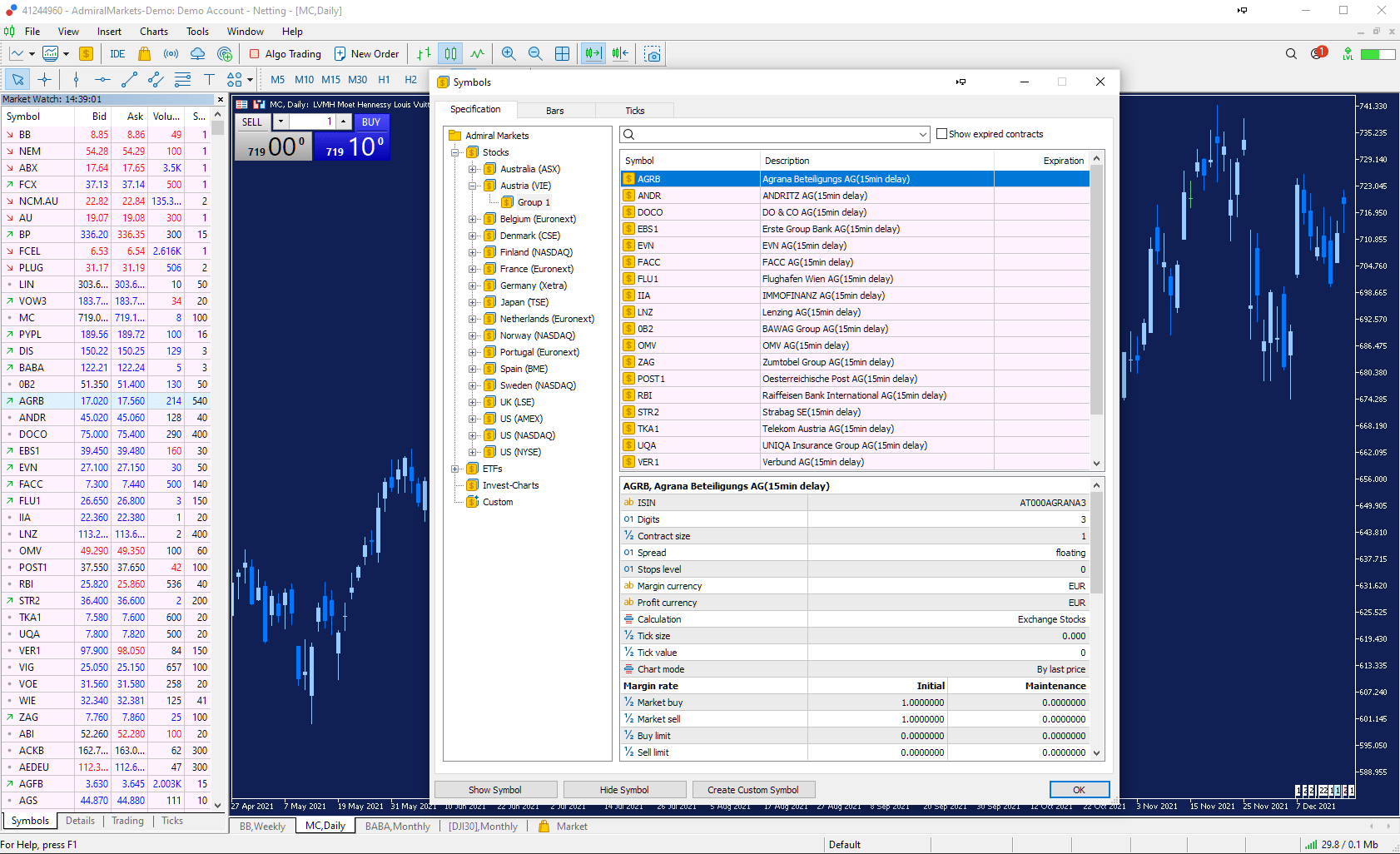The width and height of the screenshot is (1400, 854).
Task: Switch chart to line chart style
Action: [x=477, y=54]
